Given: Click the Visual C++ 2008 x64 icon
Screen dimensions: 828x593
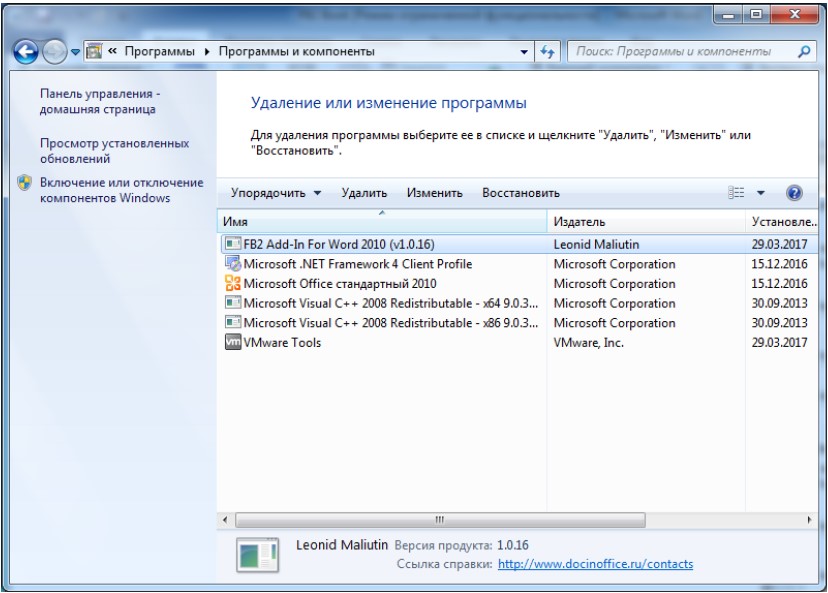Looking at the screenshot, I should tap(233, 303).
